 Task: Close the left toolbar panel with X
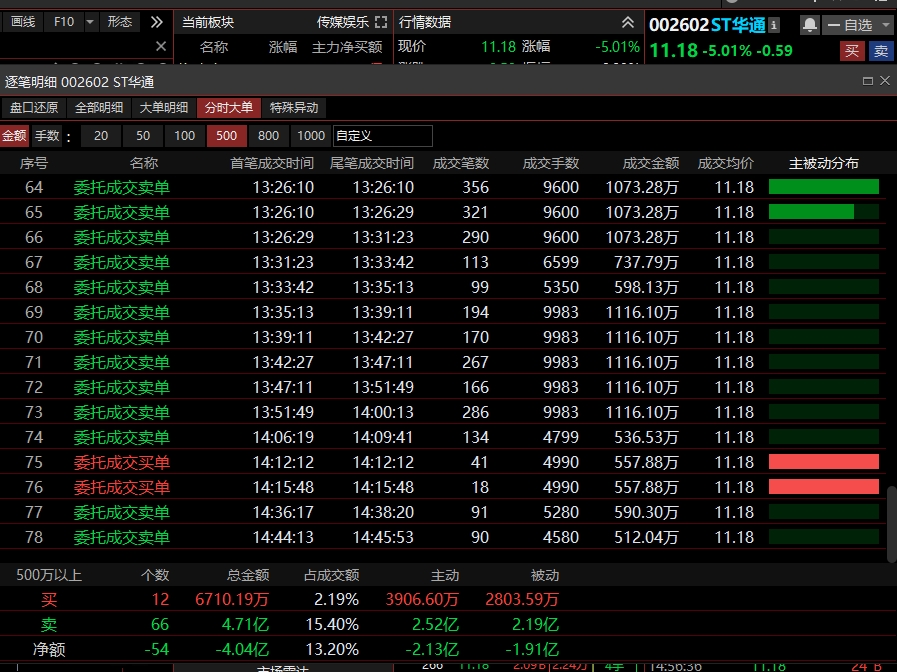(161, 46)
